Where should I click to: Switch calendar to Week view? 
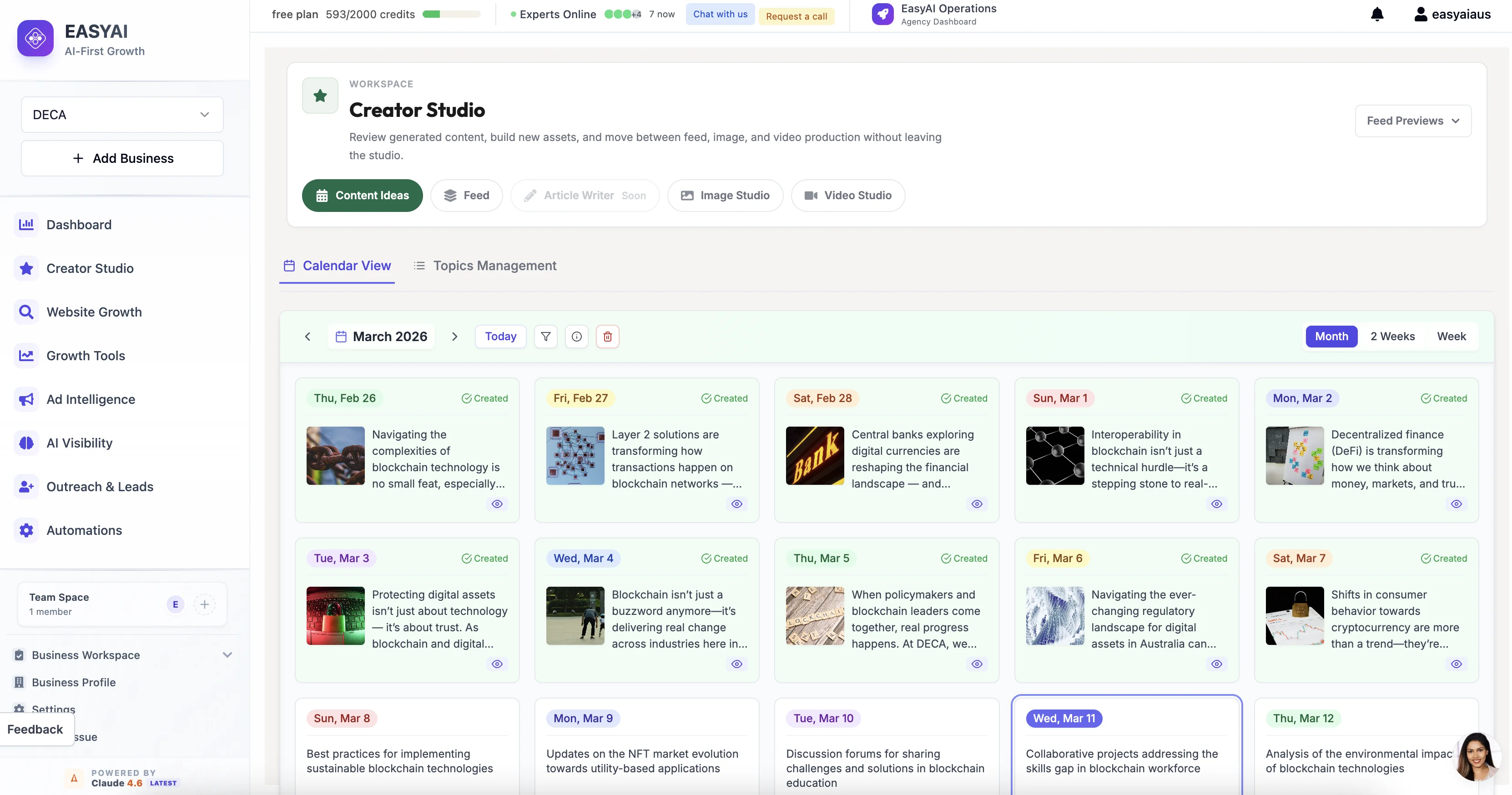1451,336
